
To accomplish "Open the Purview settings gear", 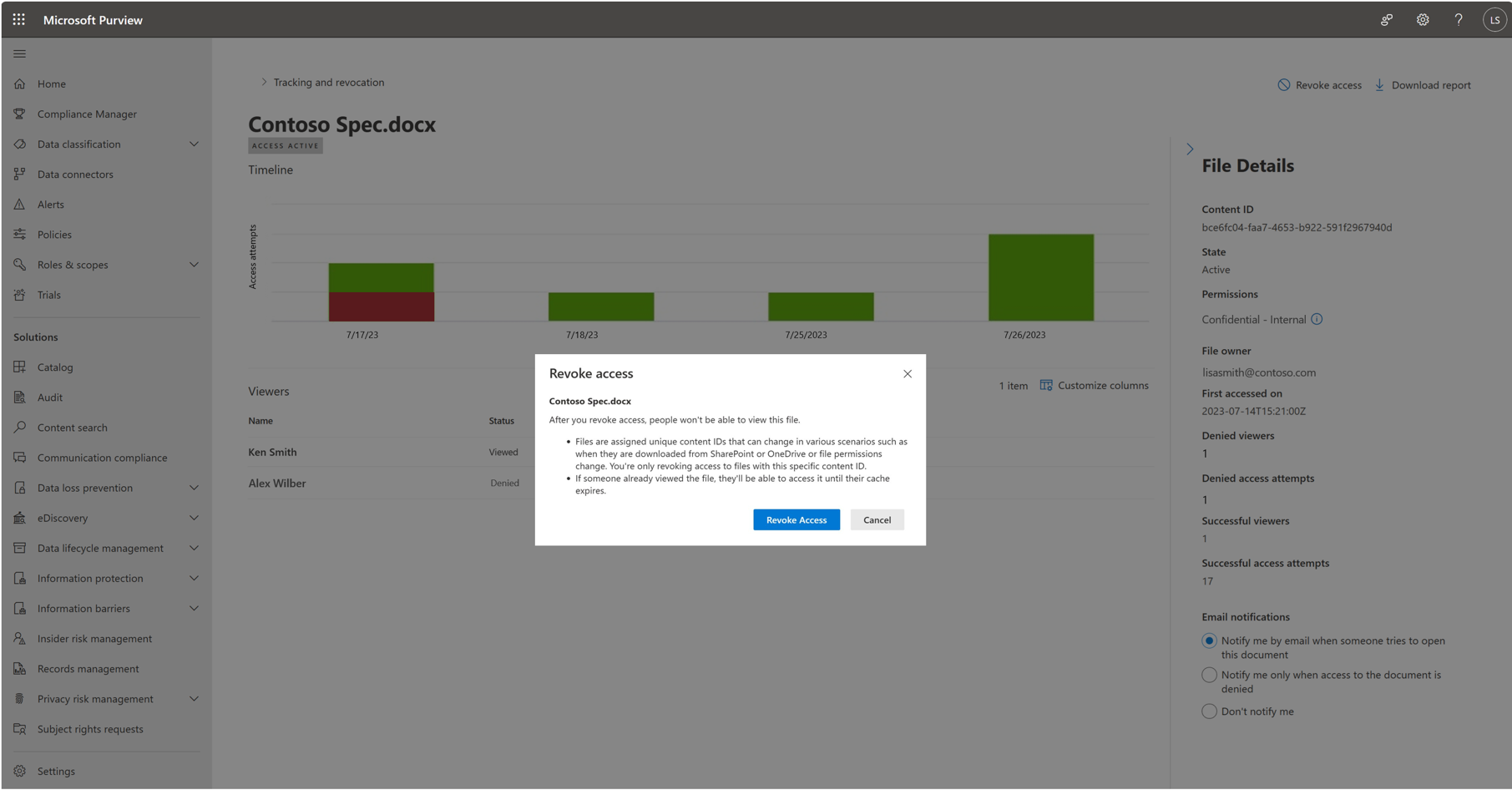I will pyautogui.click(x=1422, y=19).
